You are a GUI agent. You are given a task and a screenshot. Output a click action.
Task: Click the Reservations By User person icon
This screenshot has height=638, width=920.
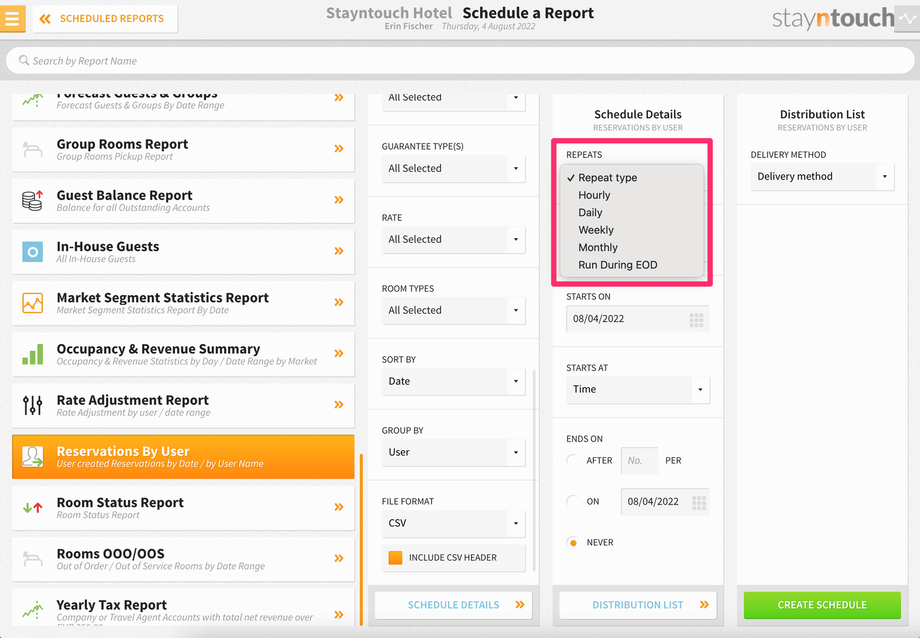32,456
